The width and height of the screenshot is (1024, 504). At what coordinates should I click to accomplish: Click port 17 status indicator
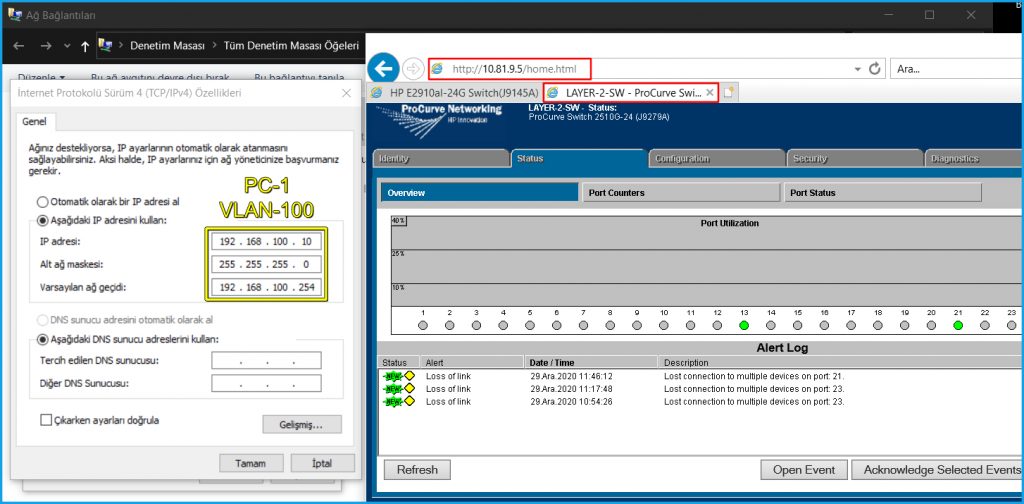pos(851,325)
